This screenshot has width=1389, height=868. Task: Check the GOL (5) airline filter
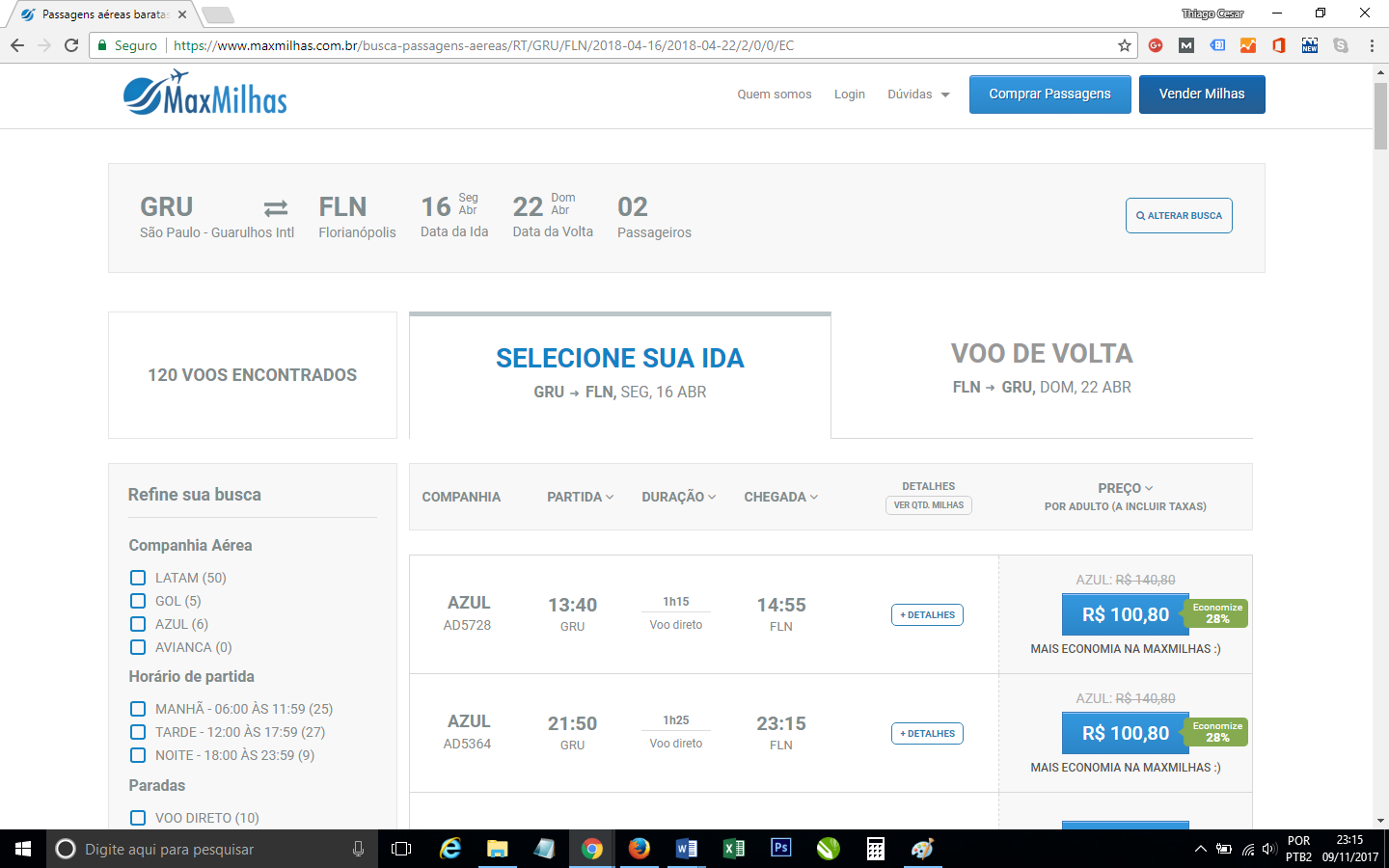pos(138,601)
